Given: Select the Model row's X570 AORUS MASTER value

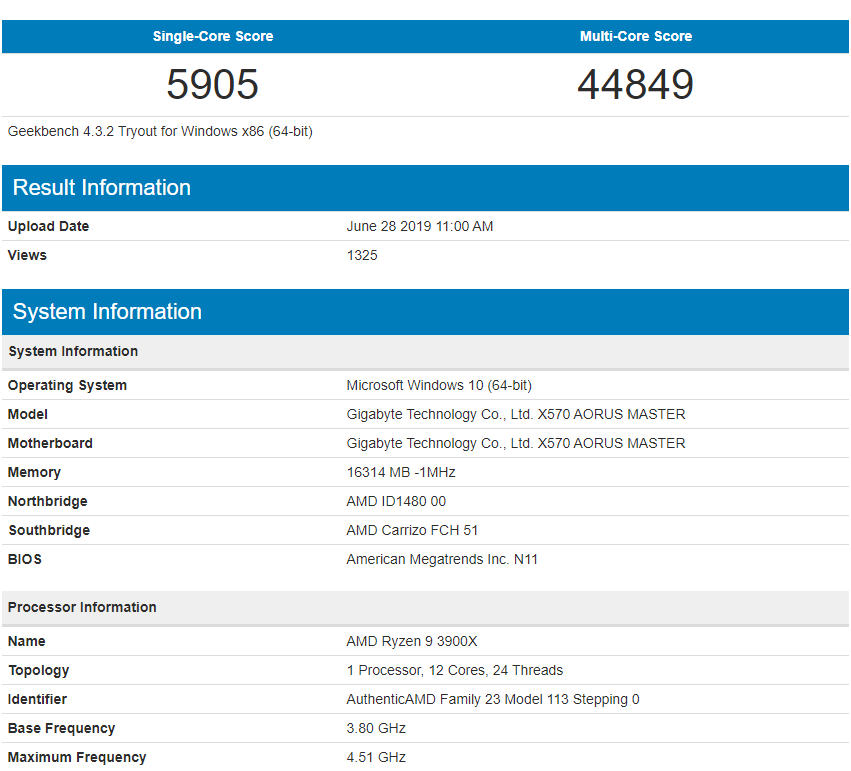Looking at the screenshot, I should tap(516, 414).
